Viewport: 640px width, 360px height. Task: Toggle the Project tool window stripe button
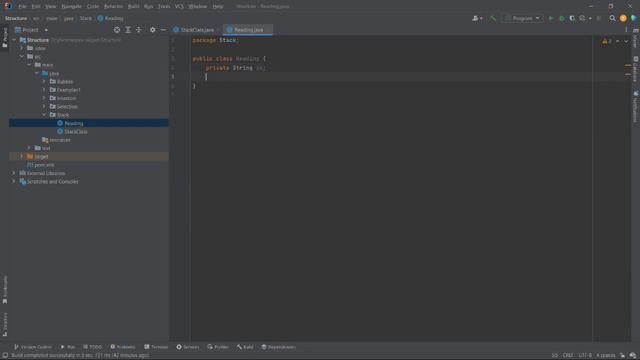click(x=5, y=38)
